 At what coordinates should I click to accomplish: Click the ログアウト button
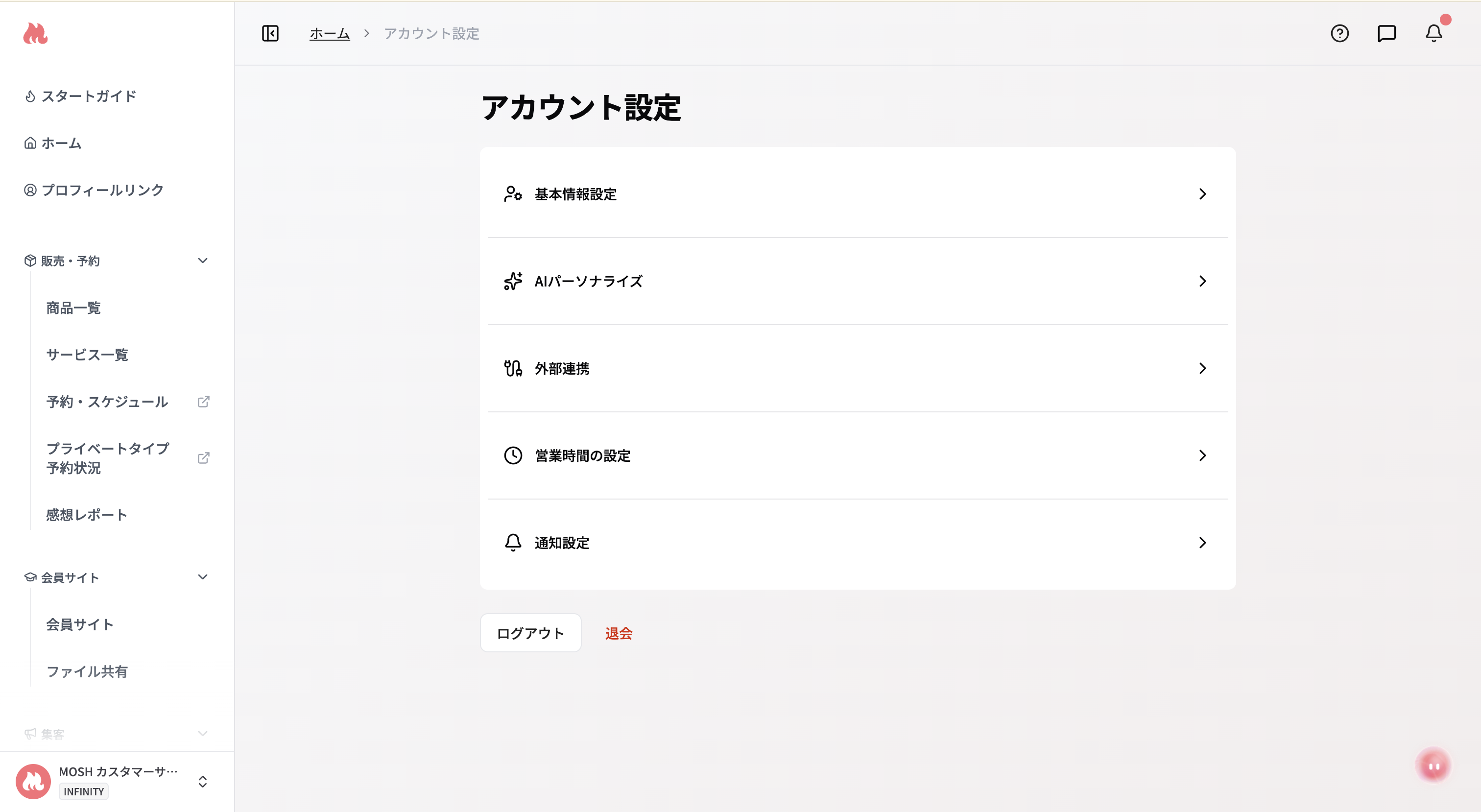coord(531,633)
